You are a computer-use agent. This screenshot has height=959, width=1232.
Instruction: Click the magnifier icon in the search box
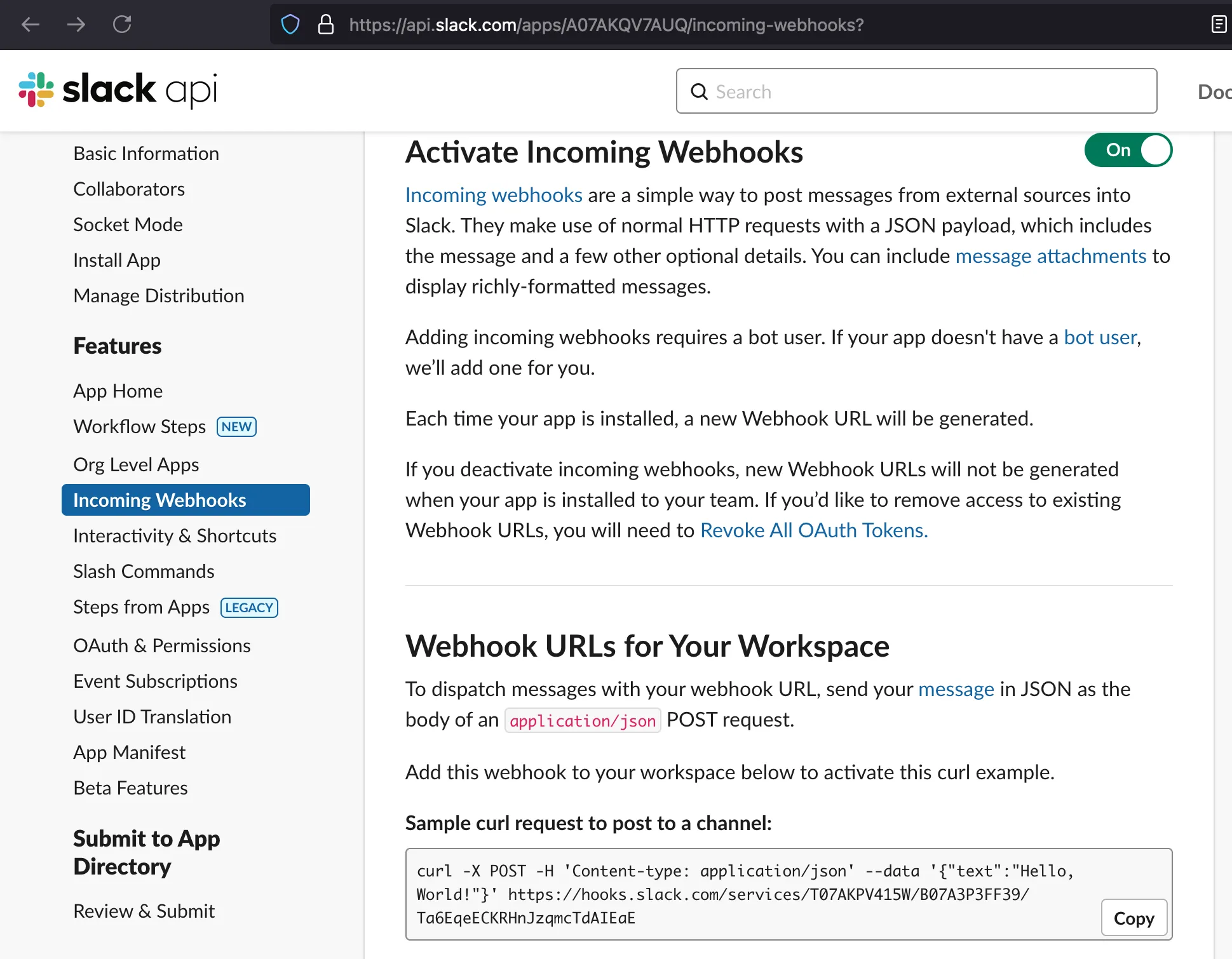point(699,92)
